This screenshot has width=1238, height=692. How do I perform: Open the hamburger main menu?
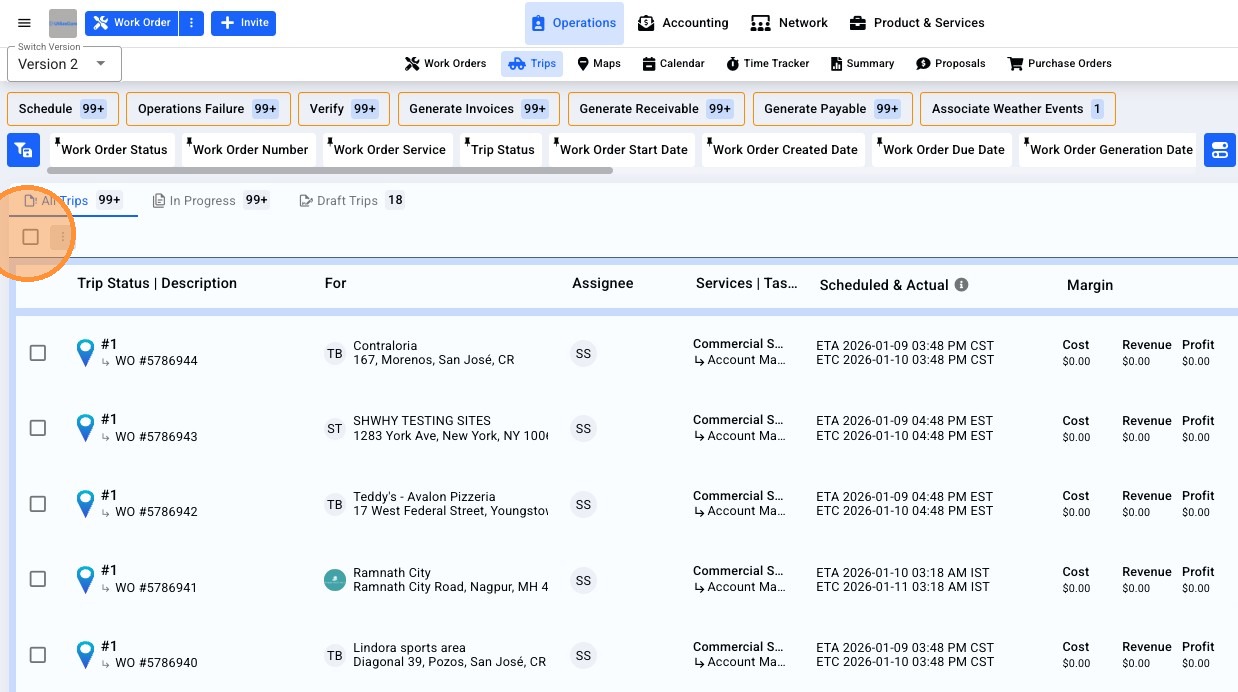25,23
